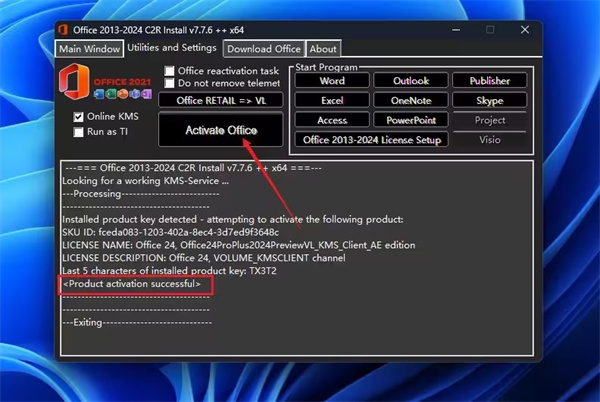Screen dimensions: 600x402
Task: Close the Office C2R Install window
Action: click(525, 30)
